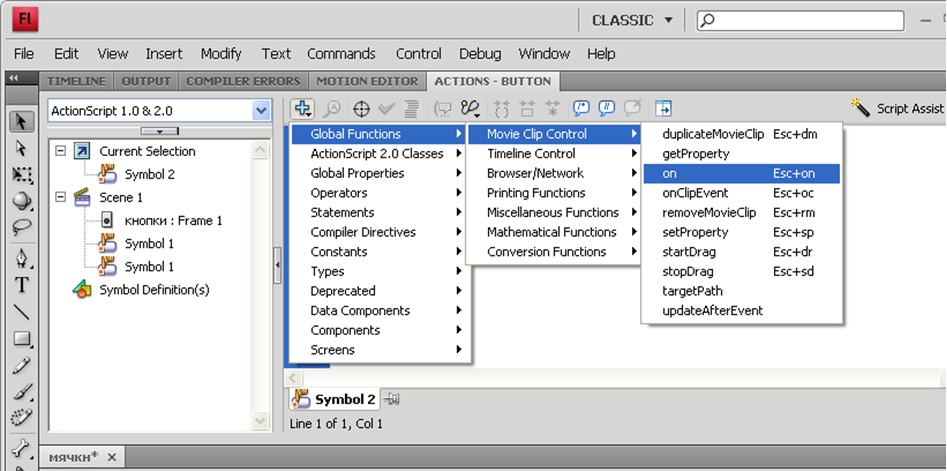Image resolution: width=947 pixels, height=471 pixels.
Task: Open the Browser/Network submenu
Action: click(x=554, y=173)
